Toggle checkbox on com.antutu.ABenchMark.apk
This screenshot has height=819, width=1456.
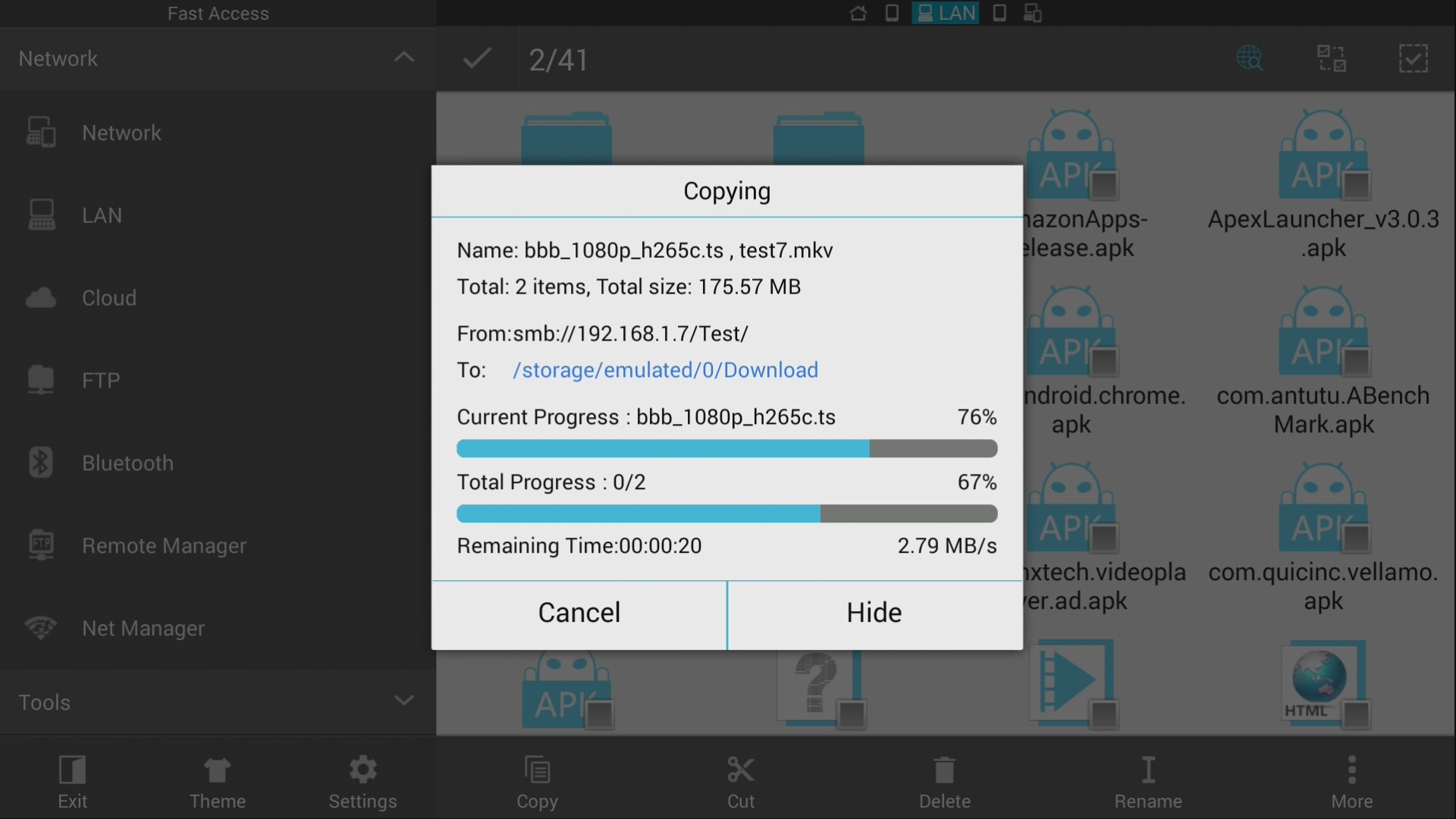(1356, 362)
